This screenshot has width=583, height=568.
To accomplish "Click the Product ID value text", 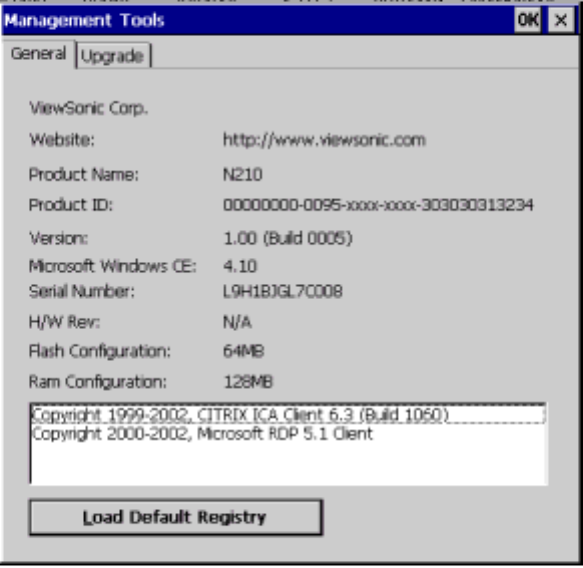I will 378,205.
